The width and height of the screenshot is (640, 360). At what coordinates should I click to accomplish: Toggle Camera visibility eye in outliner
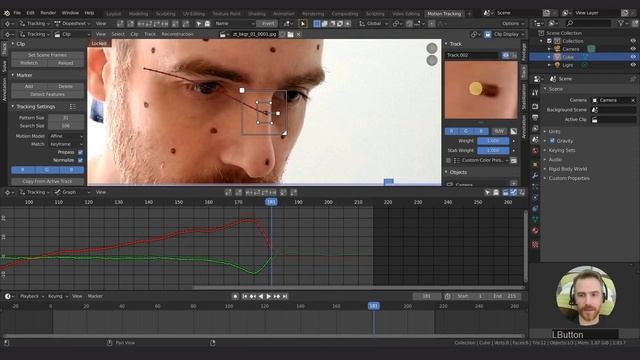[x=633, y=49]
